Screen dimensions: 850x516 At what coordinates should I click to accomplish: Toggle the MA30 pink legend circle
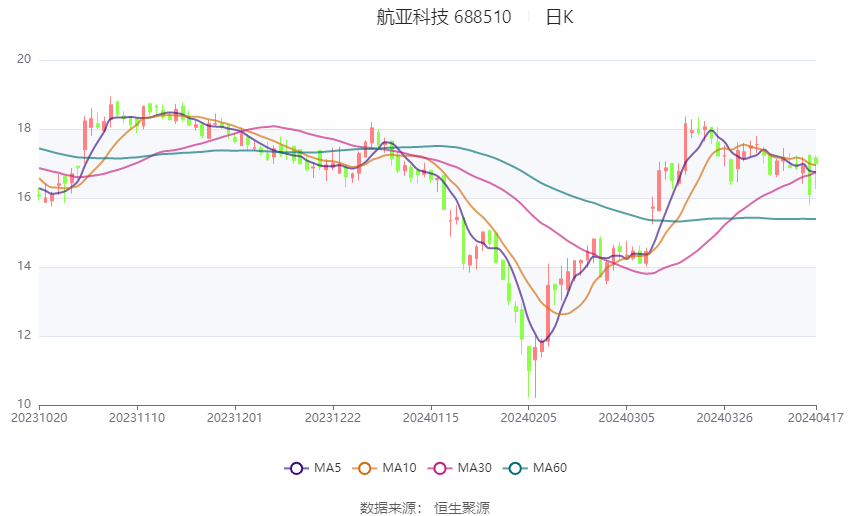[440, 468]
